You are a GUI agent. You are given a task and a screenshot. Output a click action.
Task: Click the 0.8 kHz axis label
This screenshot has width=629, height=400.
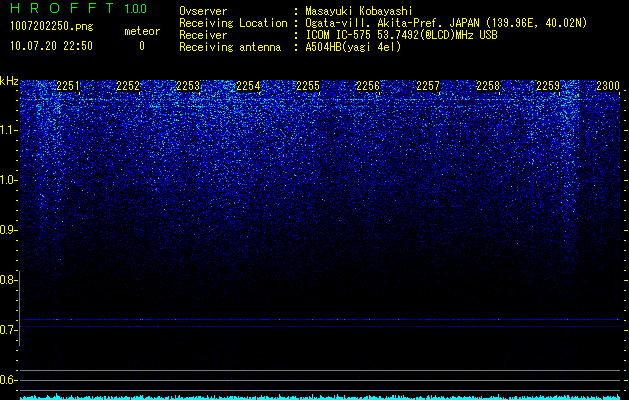[x=8, y=280]
